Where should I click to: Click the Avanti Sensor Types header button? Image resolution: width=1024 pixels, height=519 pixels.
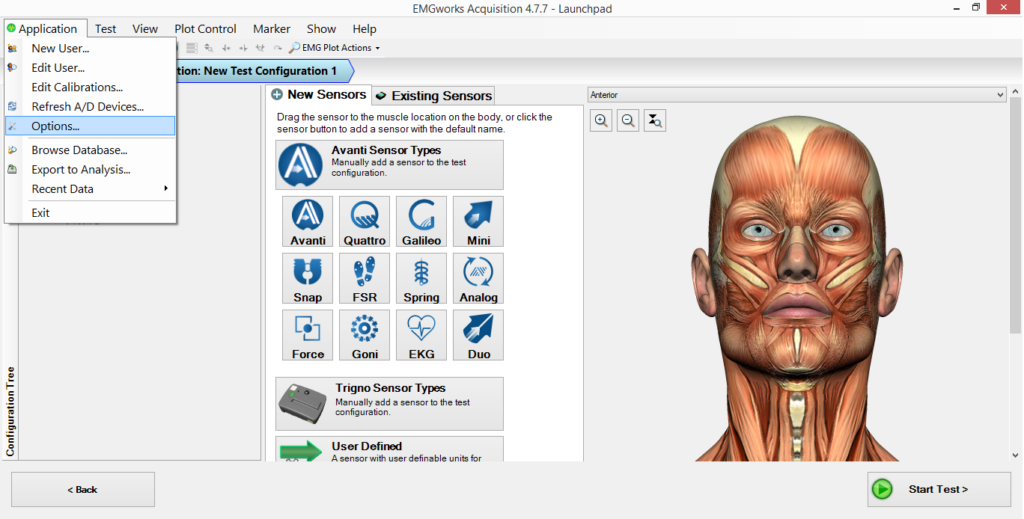tap(389, 165)
